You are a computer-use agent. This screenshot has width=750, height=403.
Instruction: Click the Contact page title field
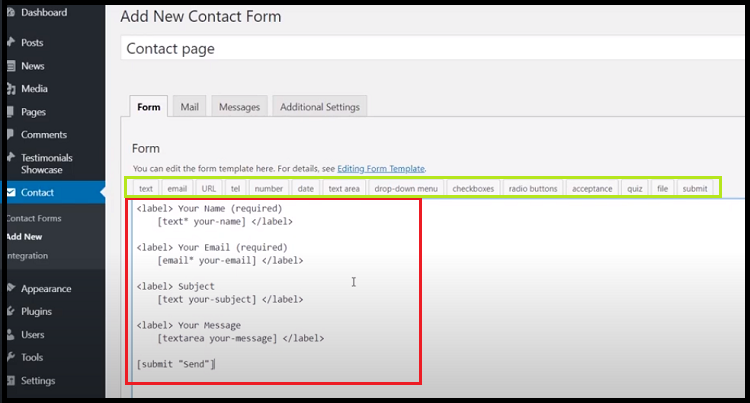[430, 49]
